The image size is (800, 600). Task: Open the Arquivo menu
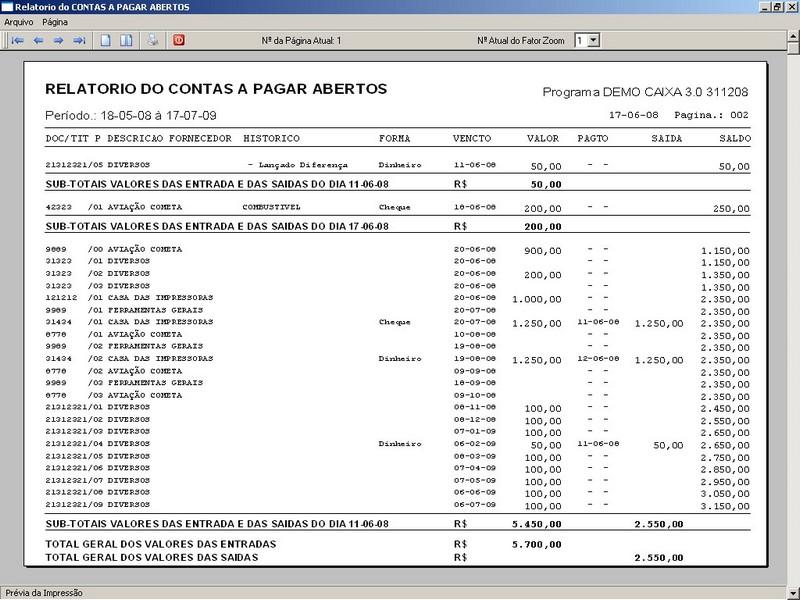(x=19, y=21)
